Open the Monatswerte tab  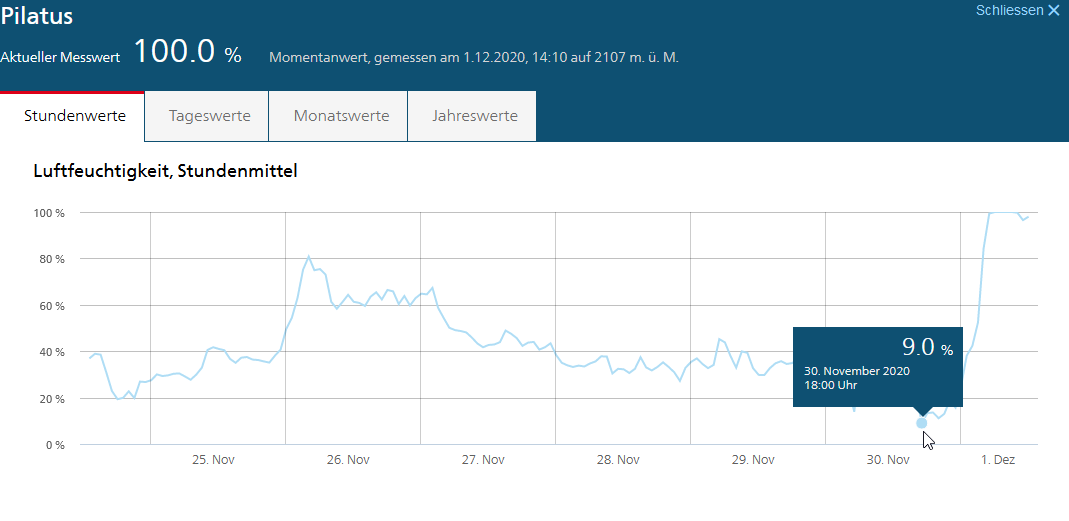tap(341, 116)
